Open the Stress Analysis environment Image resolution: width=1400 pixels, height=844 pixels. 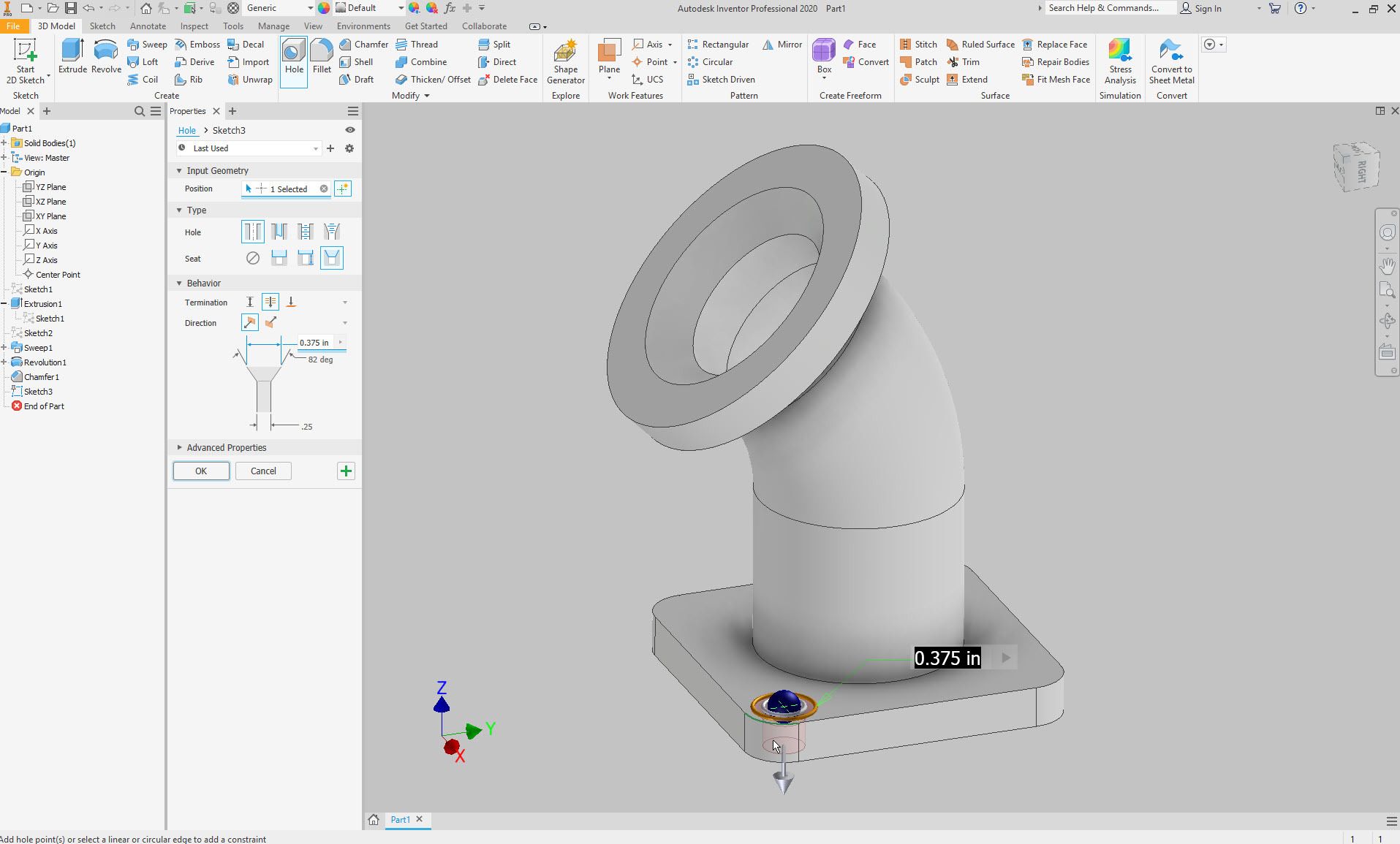(x=1119, y=62)
